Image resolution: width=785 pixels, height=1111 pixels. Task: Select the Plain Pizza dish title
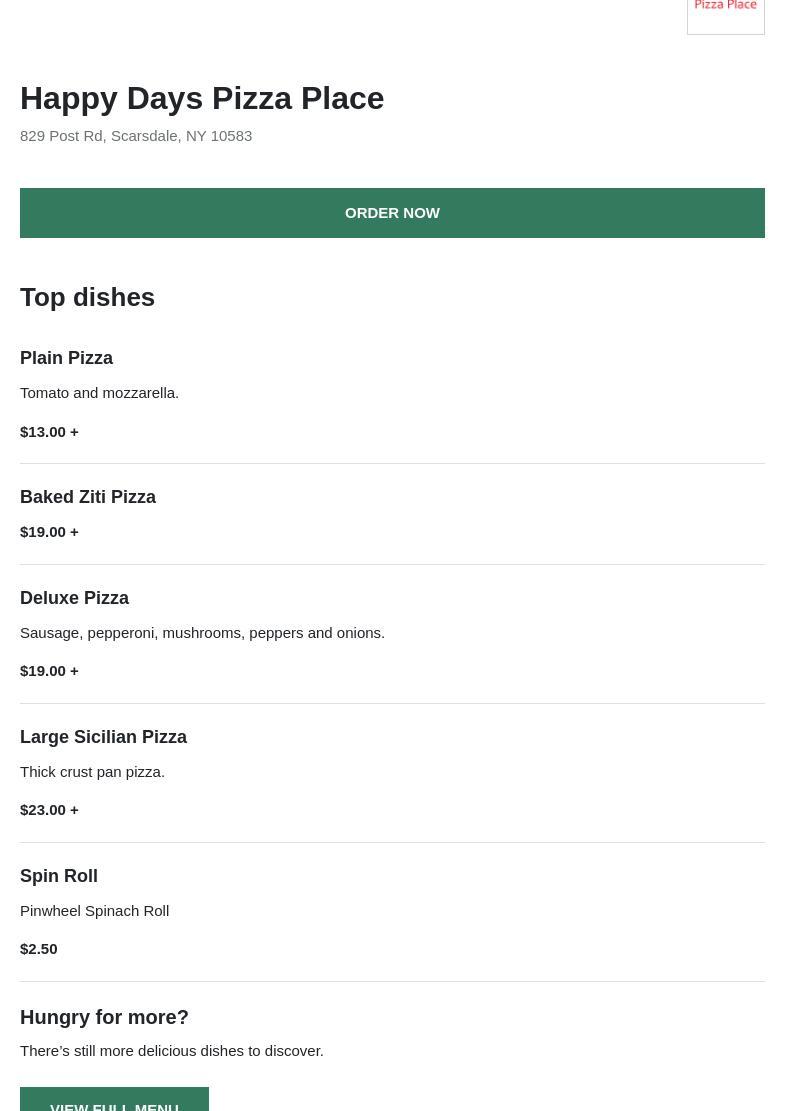pyautogui.click(x=66, y=358)
